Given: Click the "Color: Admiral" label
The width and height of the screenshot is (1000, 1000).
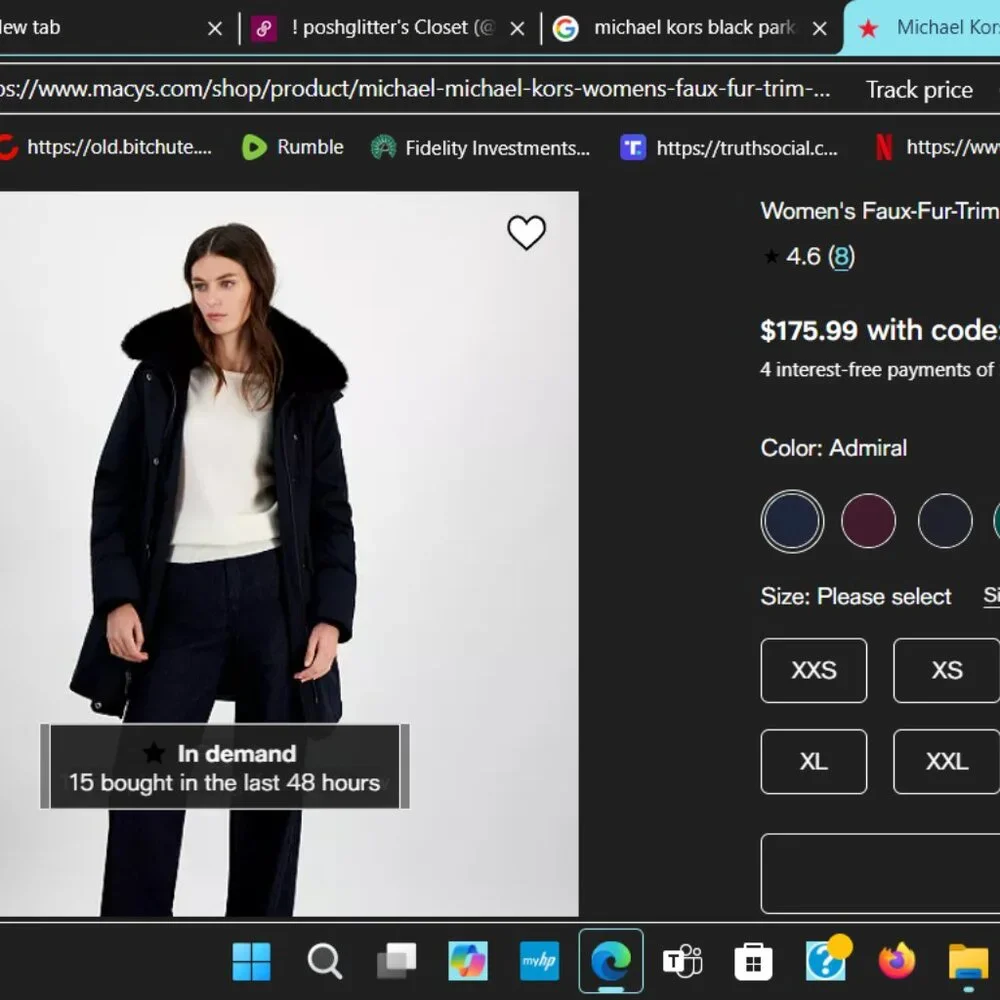Looking at the screenshot, I should [834, 448].
